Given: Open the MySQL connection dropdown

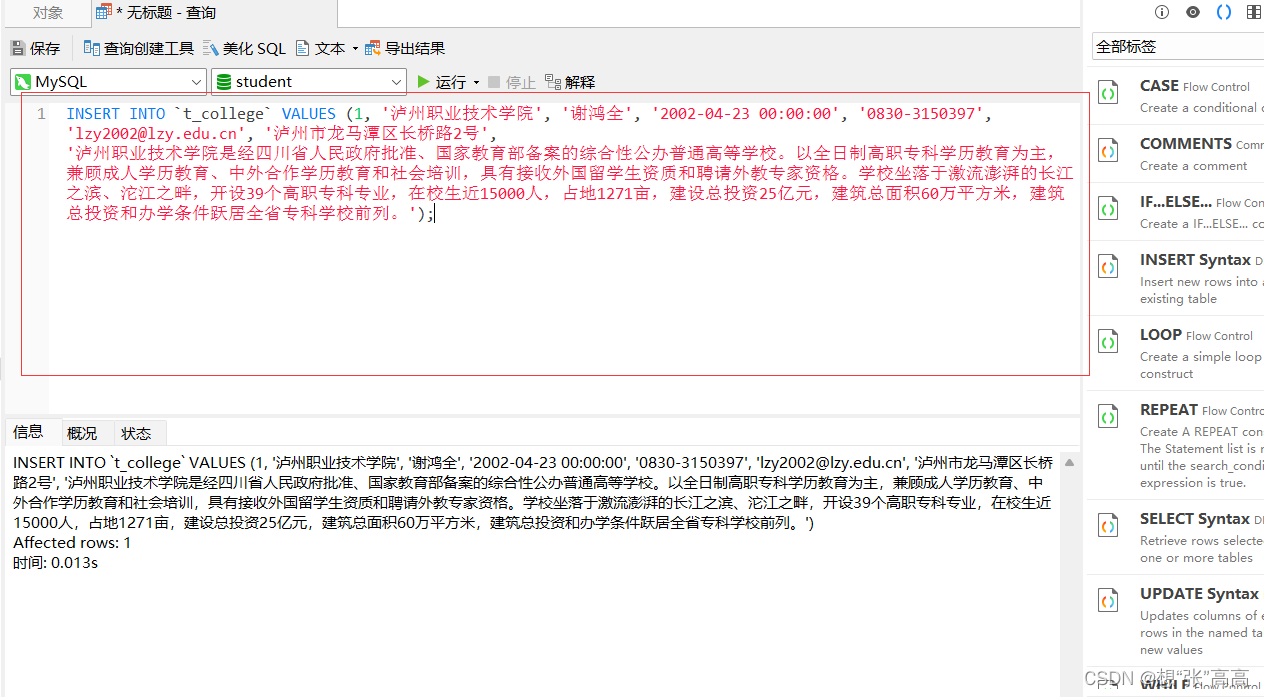Looking at the screenshot, I should coord(108,81).
